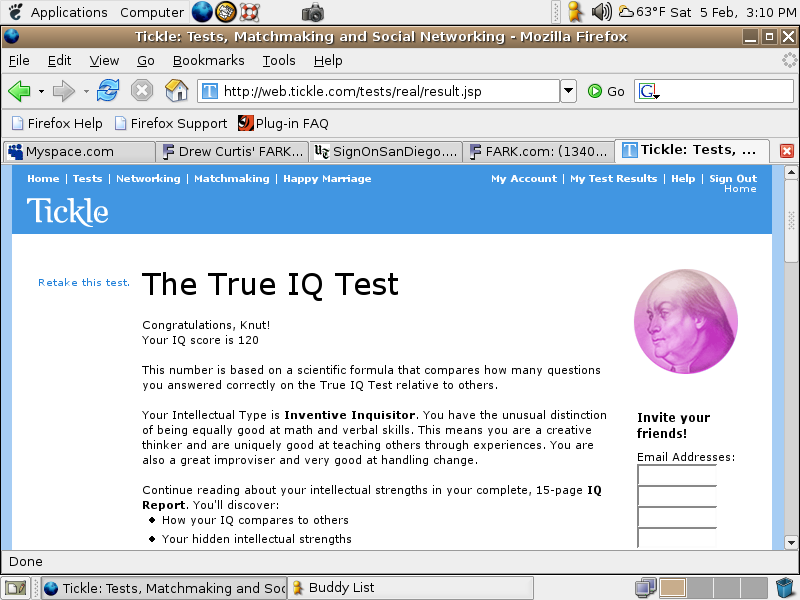Open the My Account link
The image size is (800, 600).
coord(524,179)
